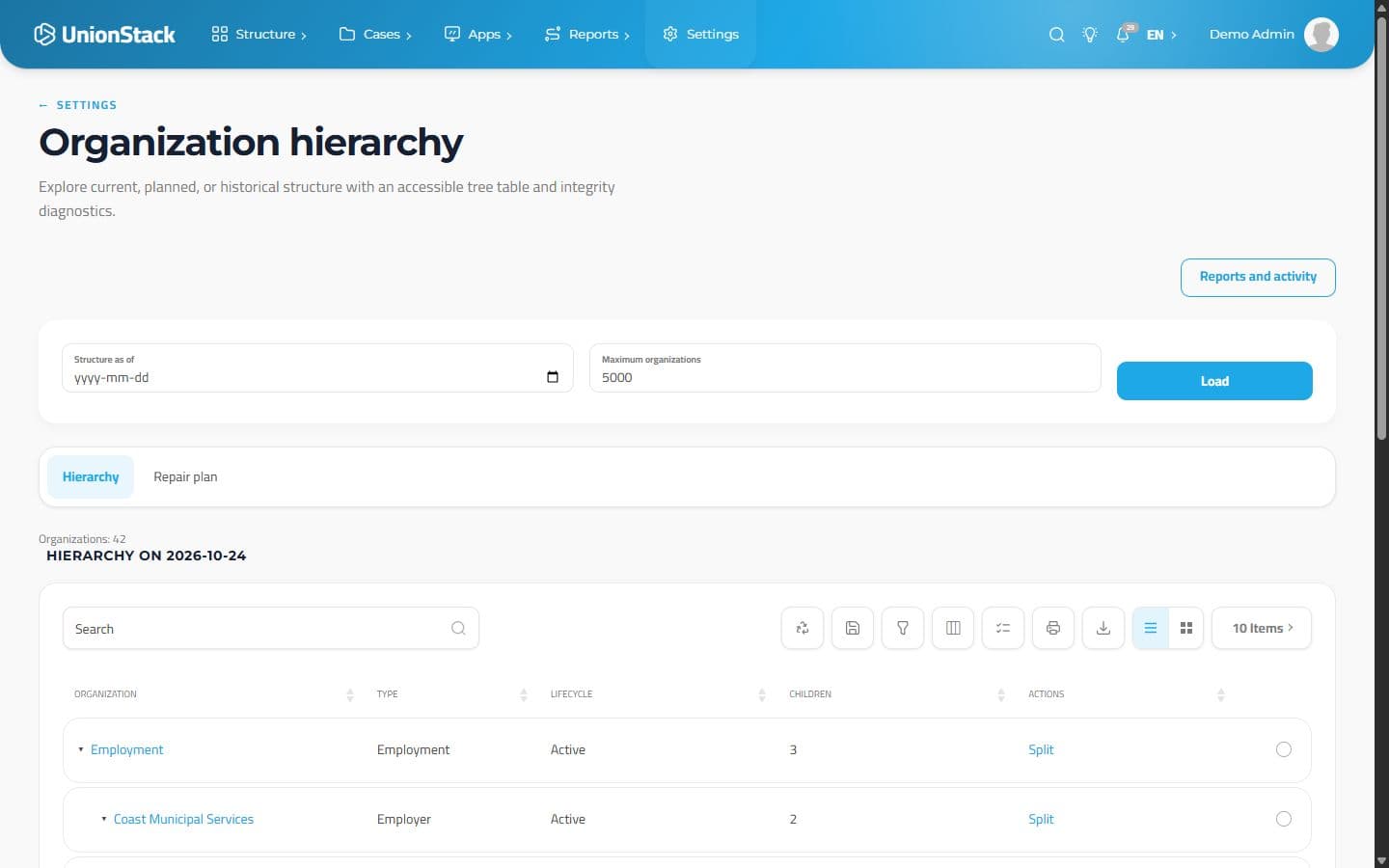Viewport: 1389px width, 868px height.
Task: Click Split for Coast Municipal Services
Action: (1041, 819)
